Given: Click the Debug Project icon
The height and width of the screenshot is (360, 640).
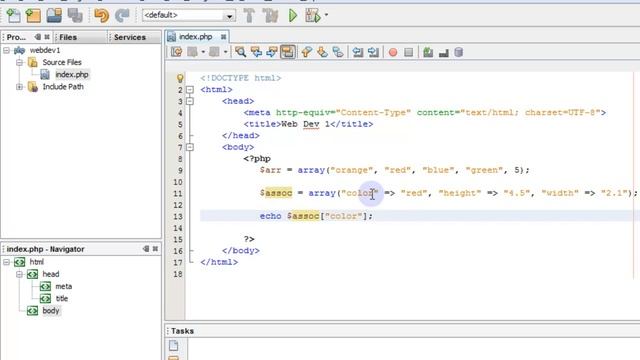Looking at the screenshot, I should tap(313, 16).
